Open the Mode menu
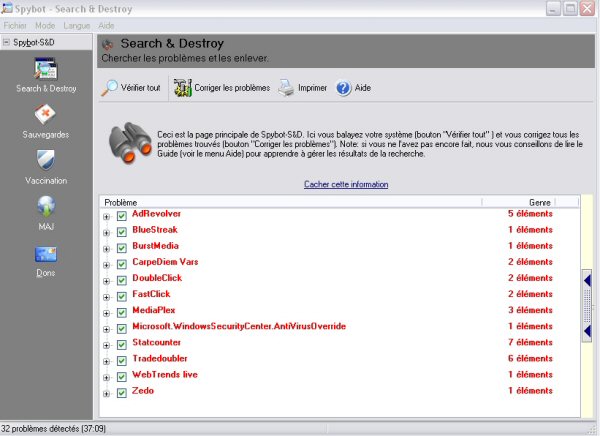This screenshot has height=436, width=600. point(45,26)
